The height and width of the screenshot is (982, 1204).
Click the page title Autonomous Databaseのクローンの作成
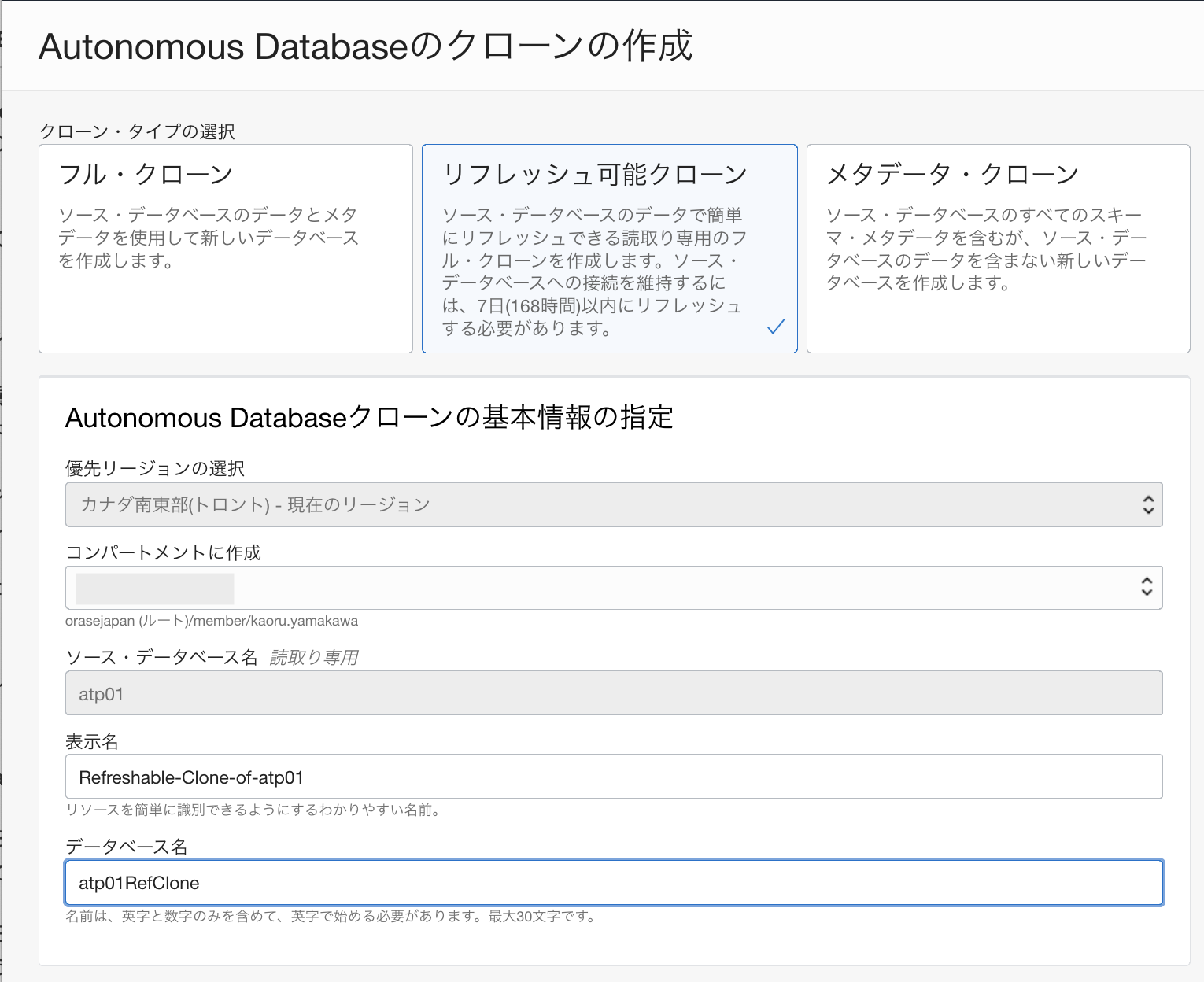[365, 46]
